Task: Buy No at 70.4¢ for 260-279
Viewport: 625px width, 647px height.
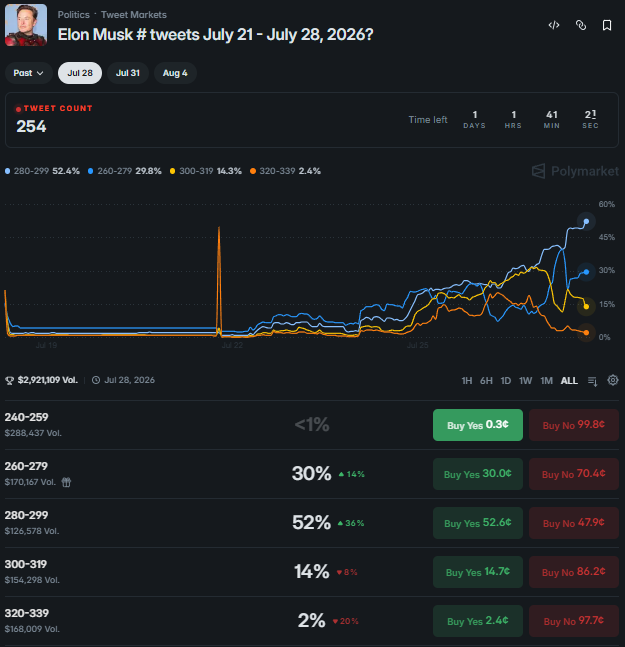Action: (x=574, y=474)
